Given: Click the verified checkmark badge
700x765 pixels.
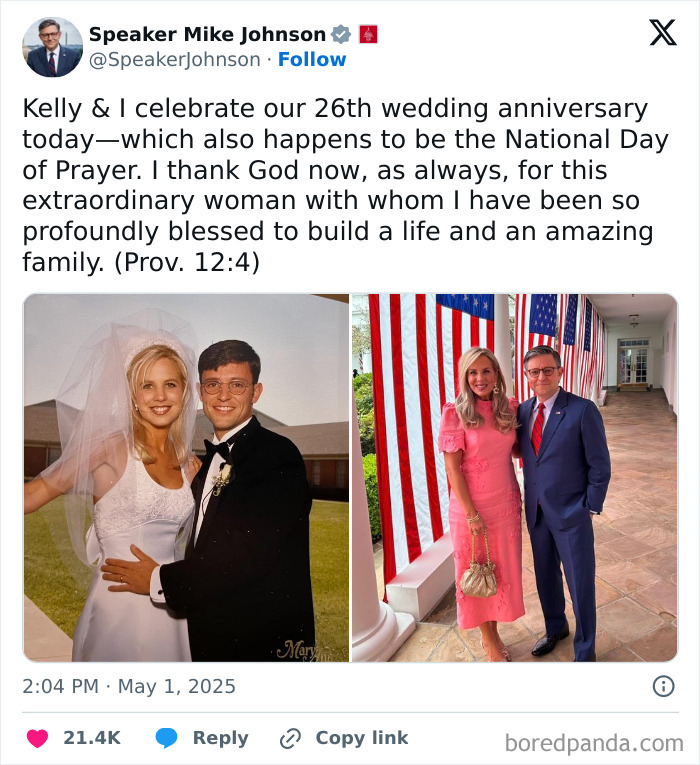Looking at the screenshot, I should pyautogui.click(x=340, y=35).
